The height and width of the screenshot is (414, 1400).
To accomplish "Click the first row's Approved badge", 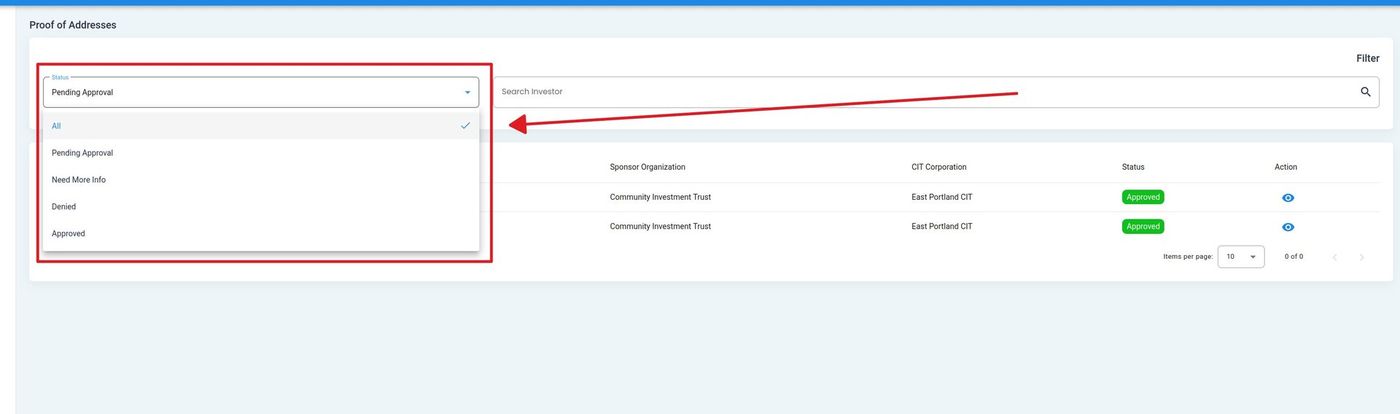I will point(1142,197).
